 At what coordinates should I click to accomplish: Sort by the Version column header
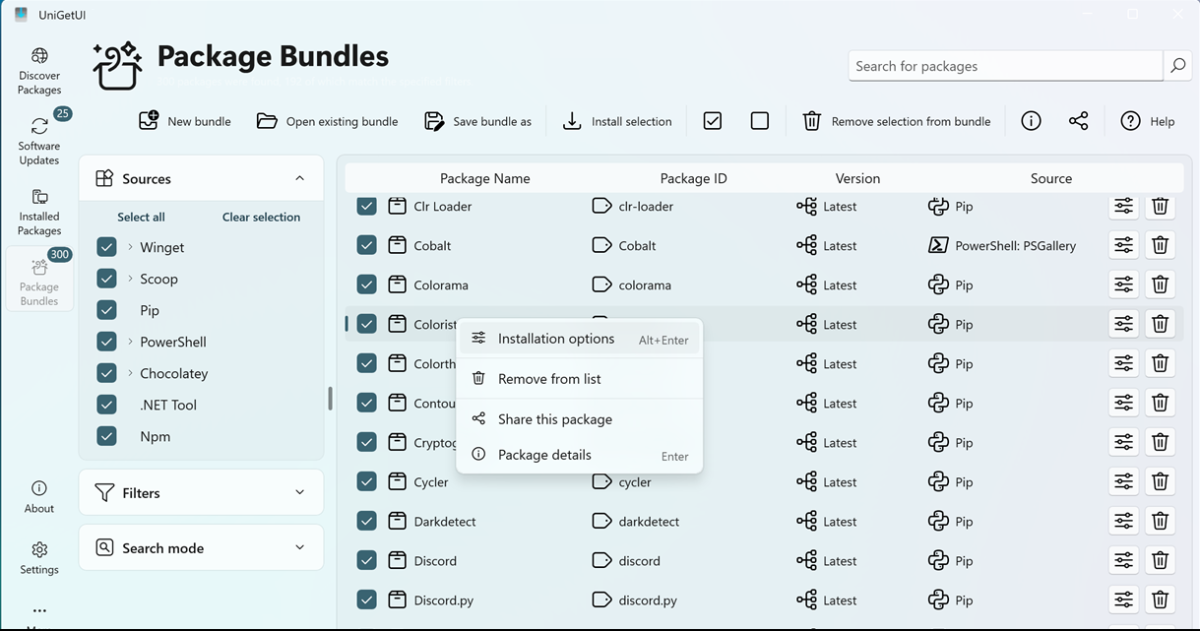858,178
